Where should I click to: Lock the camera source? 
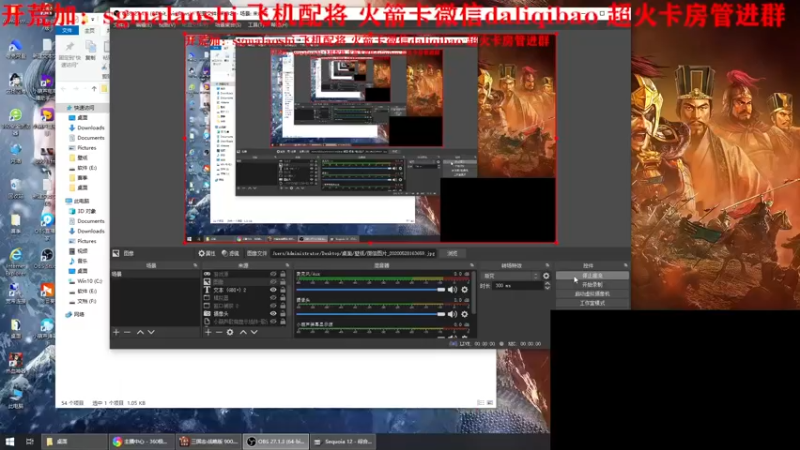pyautogui.click(x=283, y=314)
